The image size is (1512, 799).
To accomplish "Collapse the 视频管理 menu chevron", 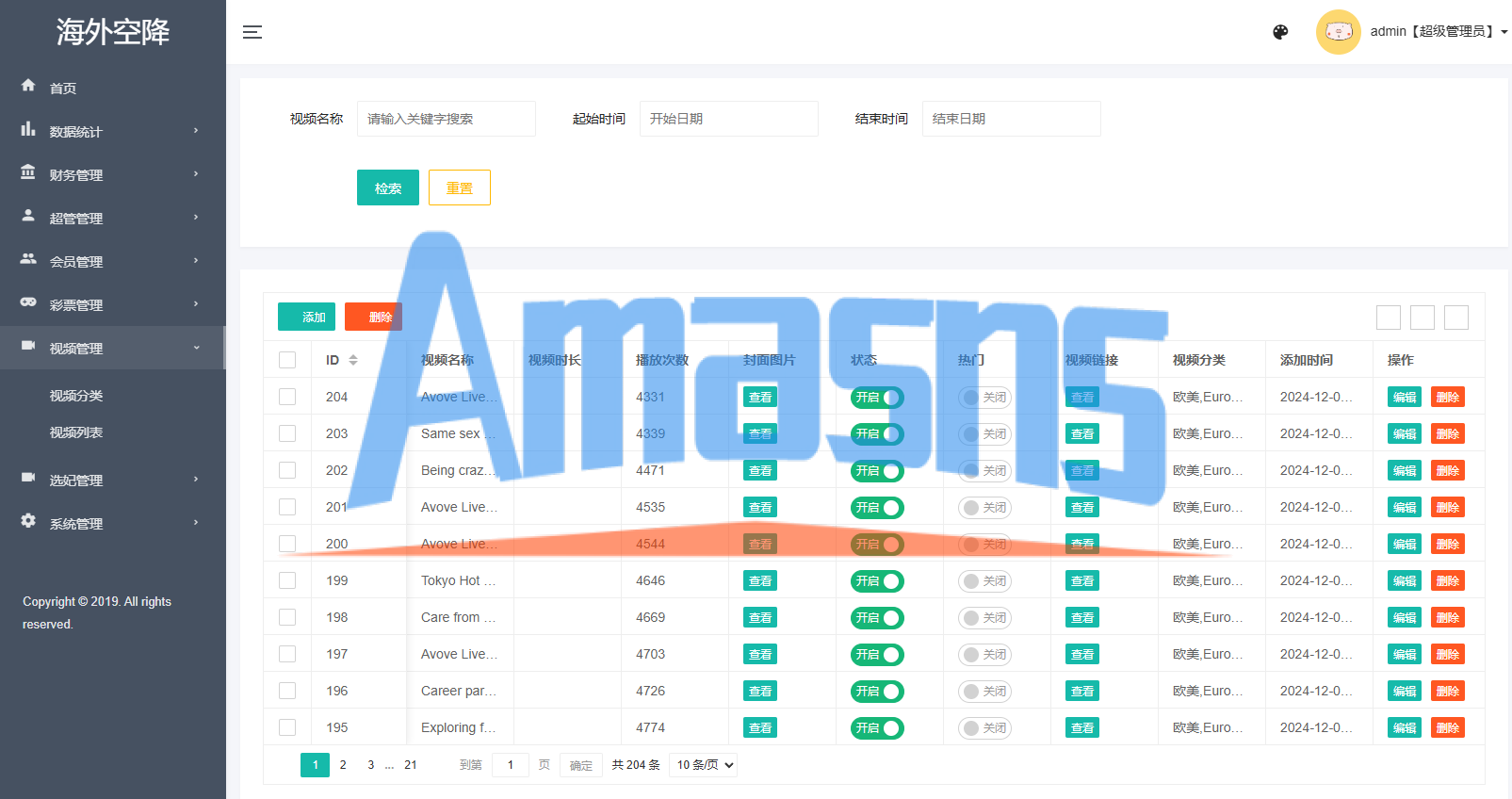I will [196, 347].
